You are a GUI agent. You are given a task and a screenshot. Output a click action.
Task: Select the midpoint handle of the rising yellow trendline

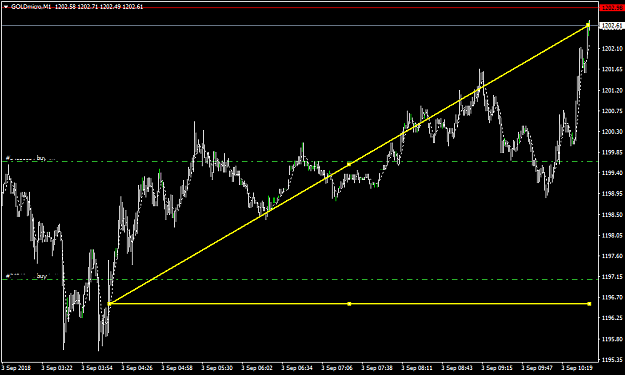tap(349, 164)
